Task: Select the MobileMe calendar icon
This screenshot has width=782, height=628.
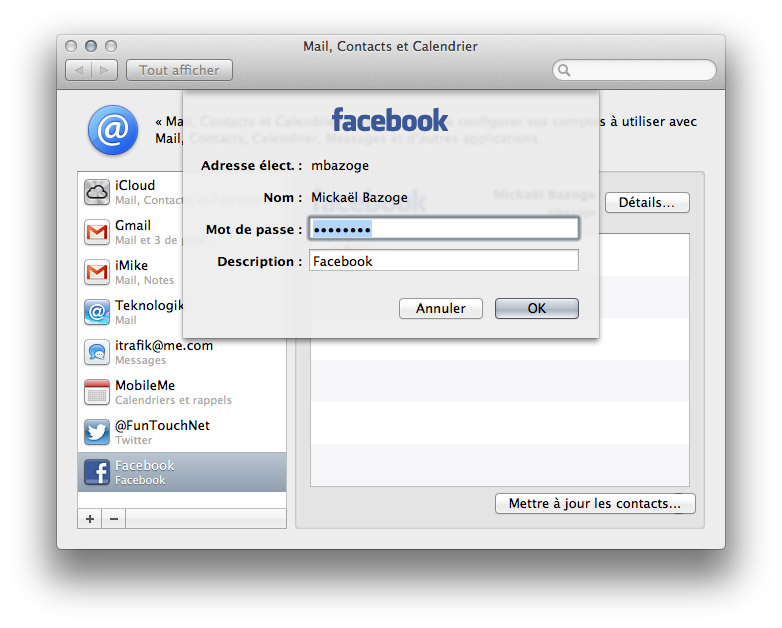Action: point(97,392)
